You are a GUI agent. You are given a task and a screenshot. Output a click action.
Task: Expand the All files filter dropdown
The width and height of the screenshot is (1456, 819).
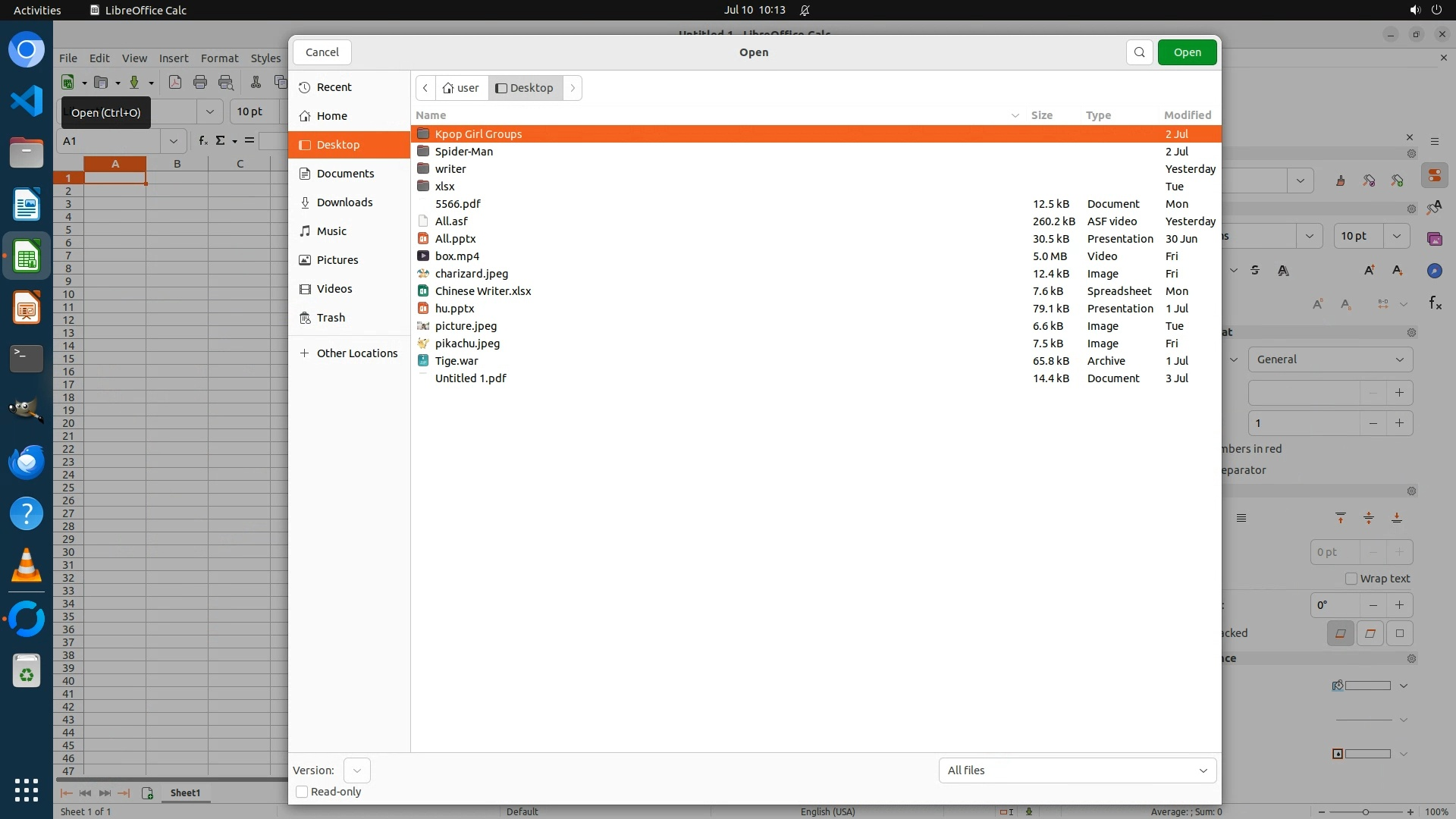click(x=1077, y=770)
